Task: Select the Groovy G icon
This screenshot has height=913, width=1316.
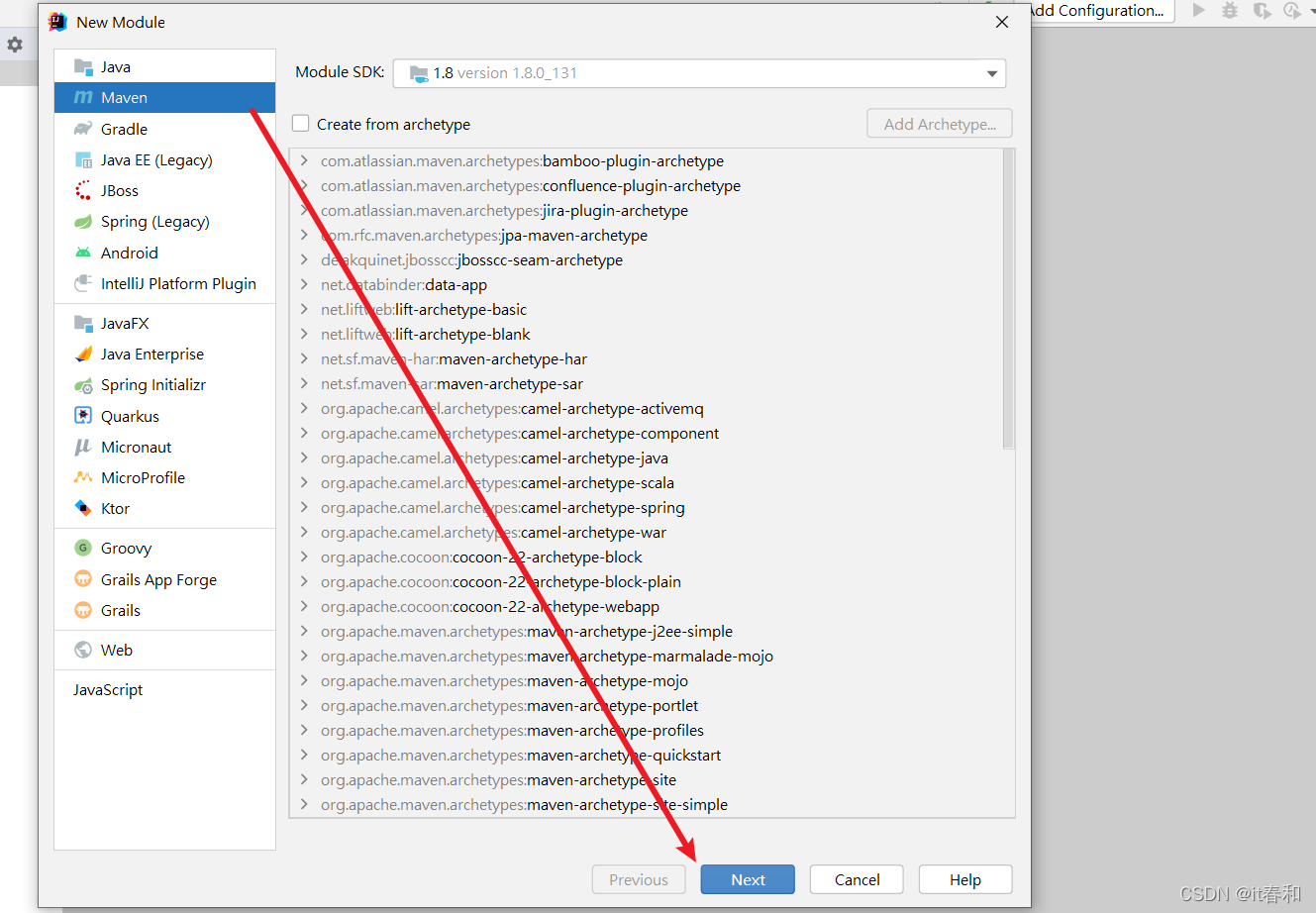Action: [x=83, y=549]
